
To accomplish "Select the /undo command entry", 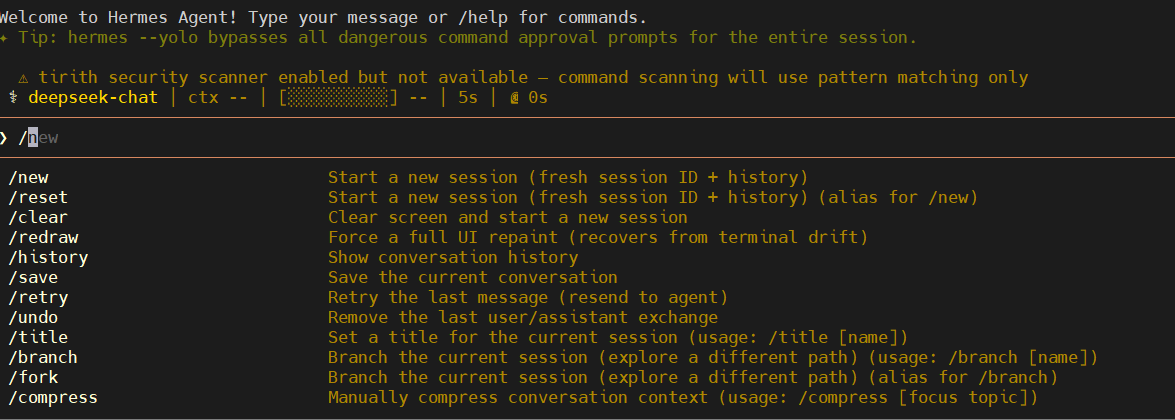I will [x=33, y=317].
